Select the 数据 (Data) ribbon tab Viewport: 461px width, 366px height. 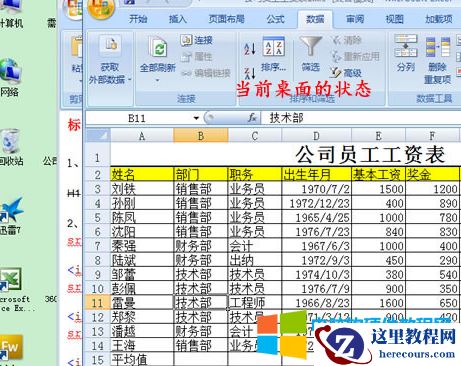[315, 19]
